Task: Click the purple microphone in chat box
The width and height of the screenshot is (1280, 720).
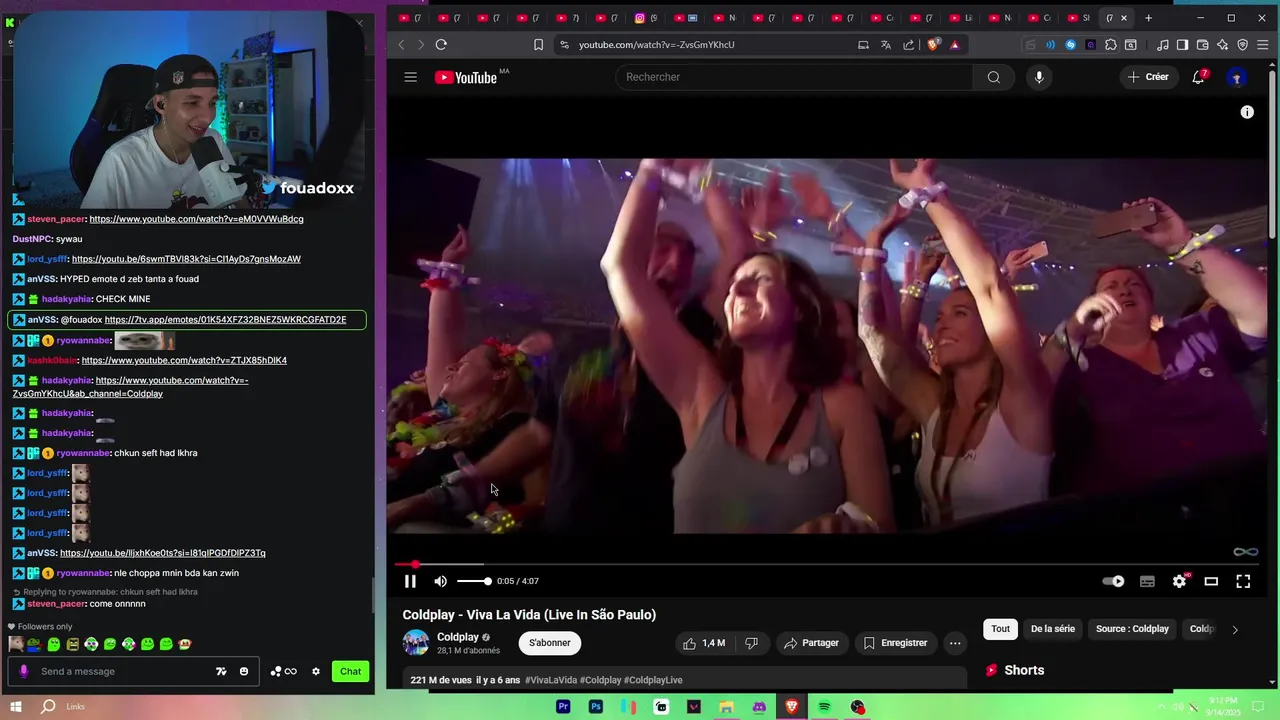Action: pyautogui.click(x=23, y=671)
